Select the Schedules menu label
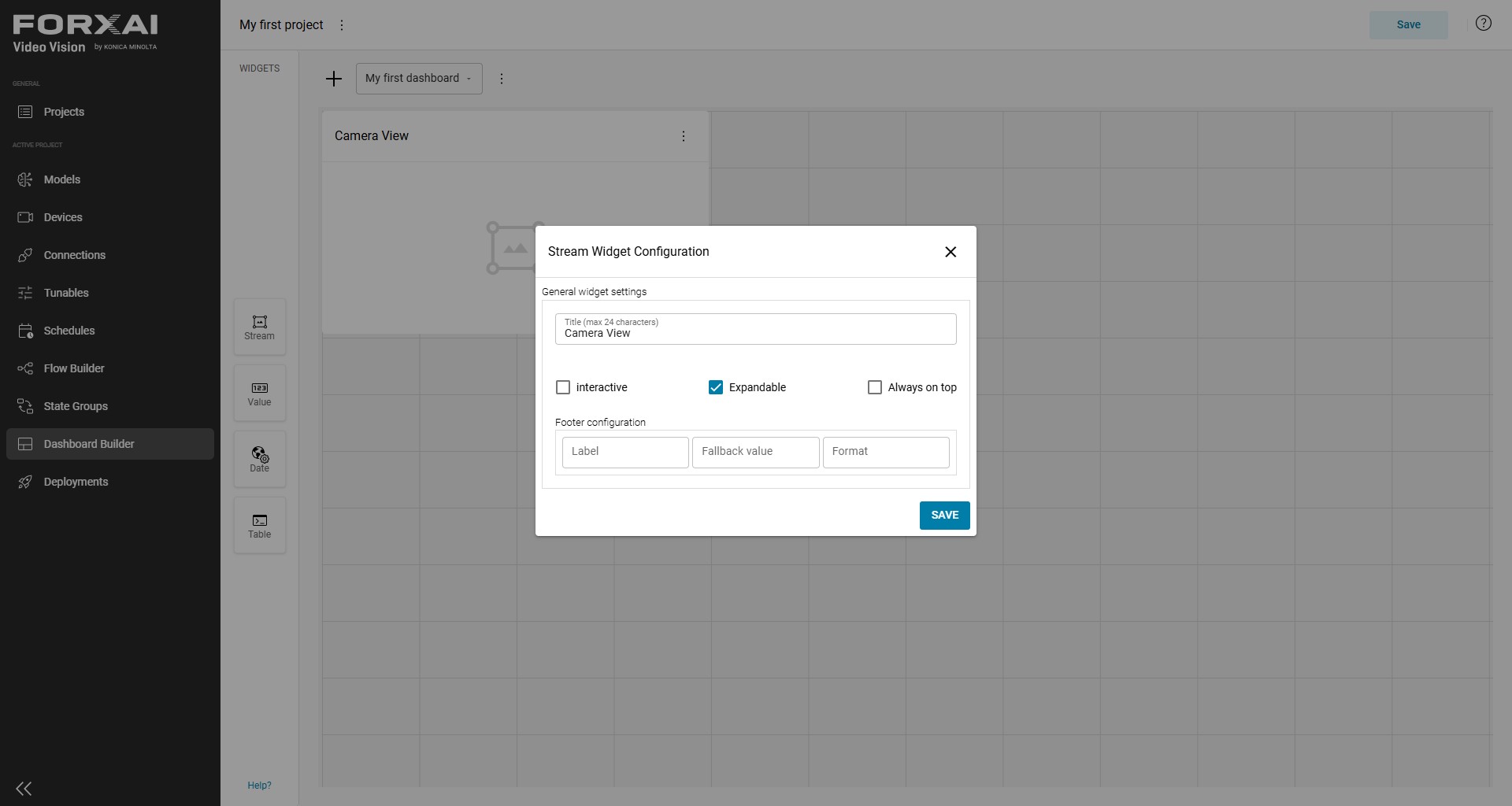 tap(69, 331)
